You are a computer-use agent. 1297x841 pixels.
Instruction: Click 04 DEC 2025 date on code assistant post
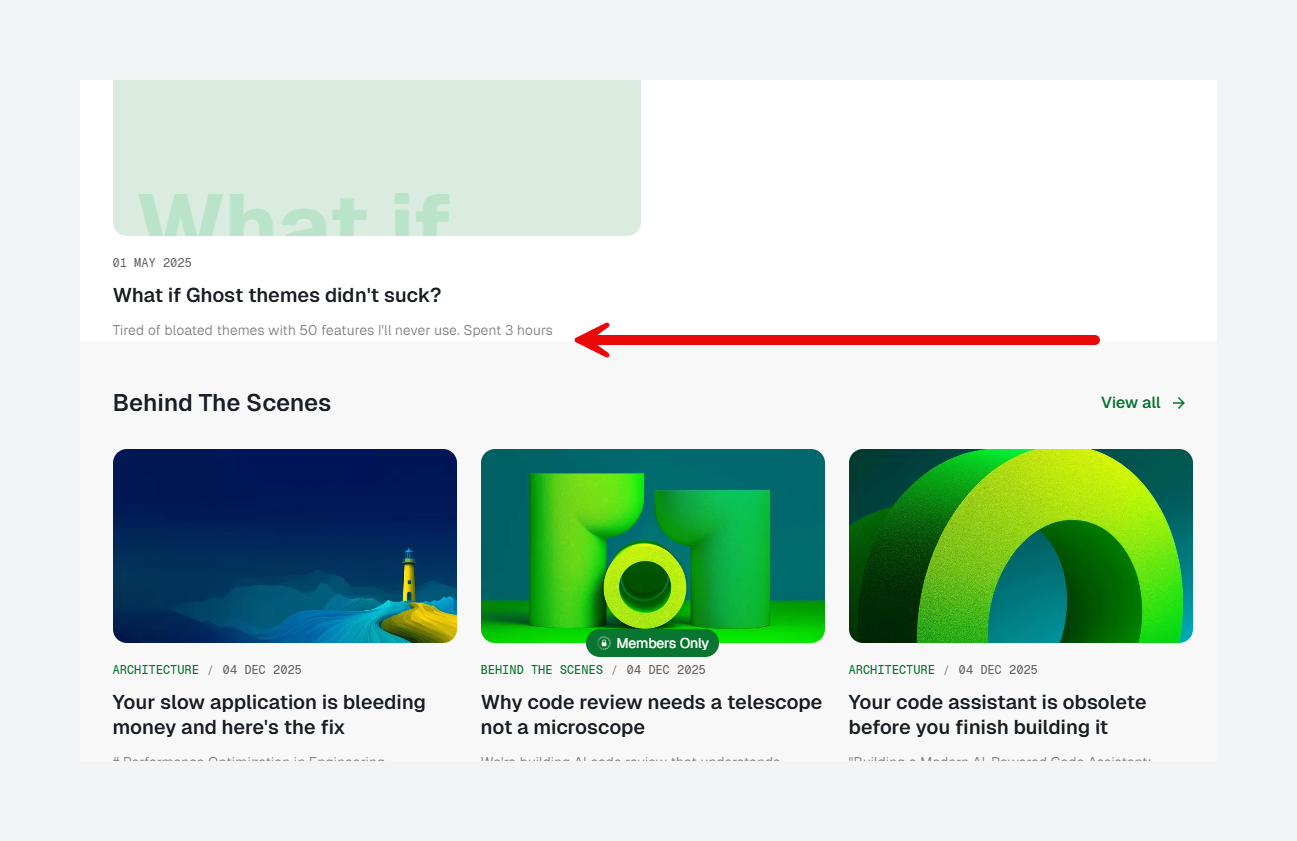[998, 670]
